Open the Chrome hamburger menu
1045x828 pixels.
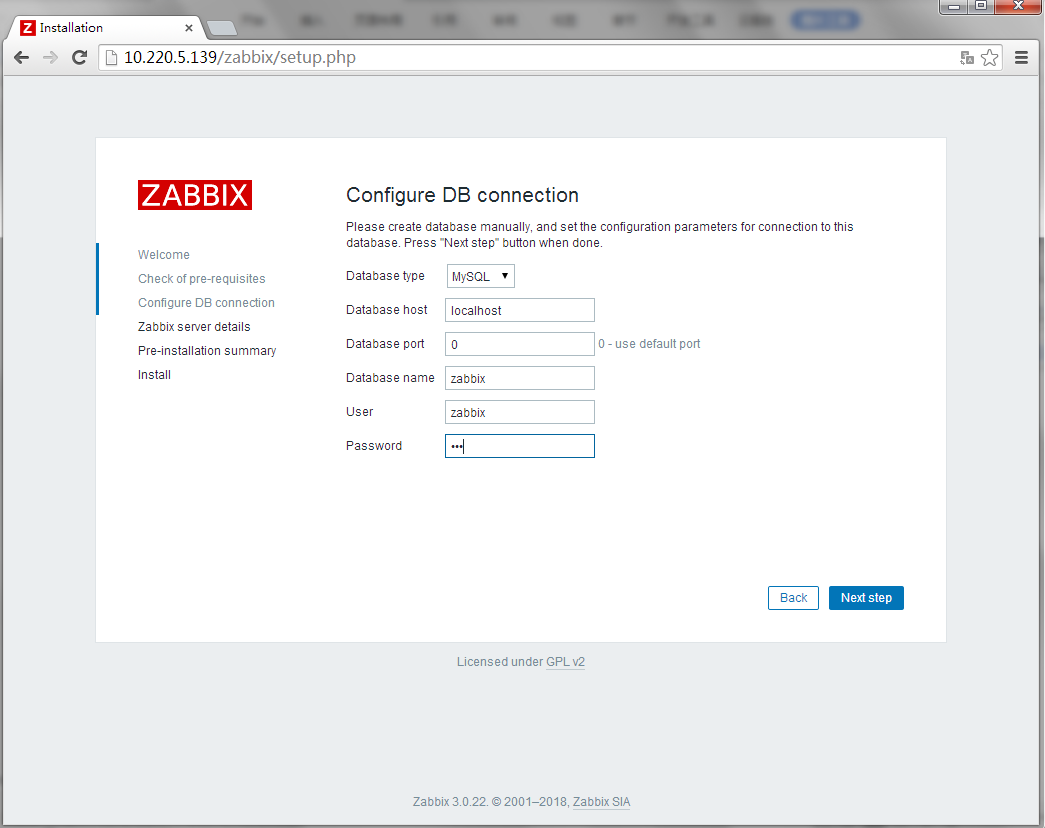(1021, 57)
